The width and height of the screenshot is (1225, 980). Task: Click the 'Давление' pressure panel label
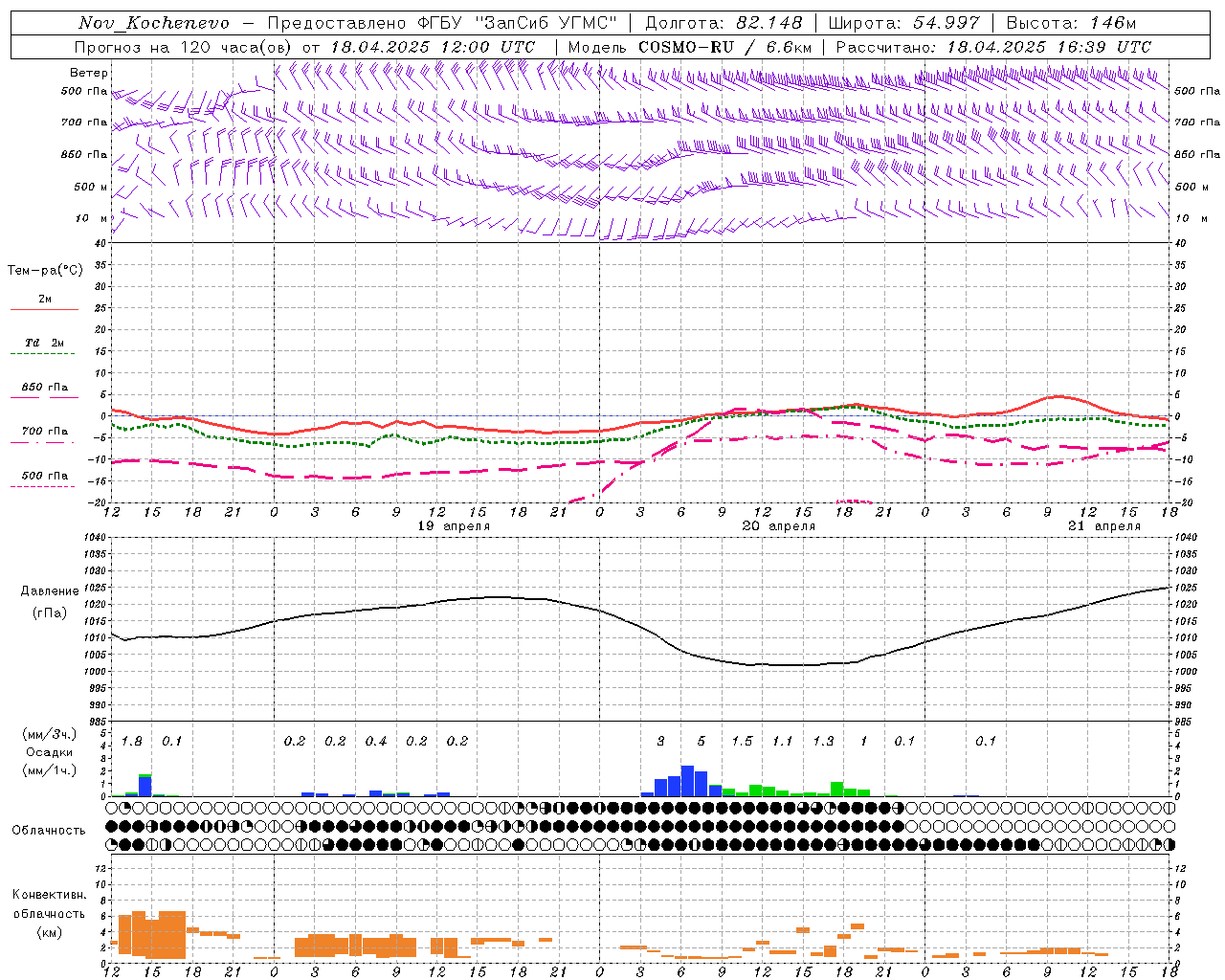[48, 591]
